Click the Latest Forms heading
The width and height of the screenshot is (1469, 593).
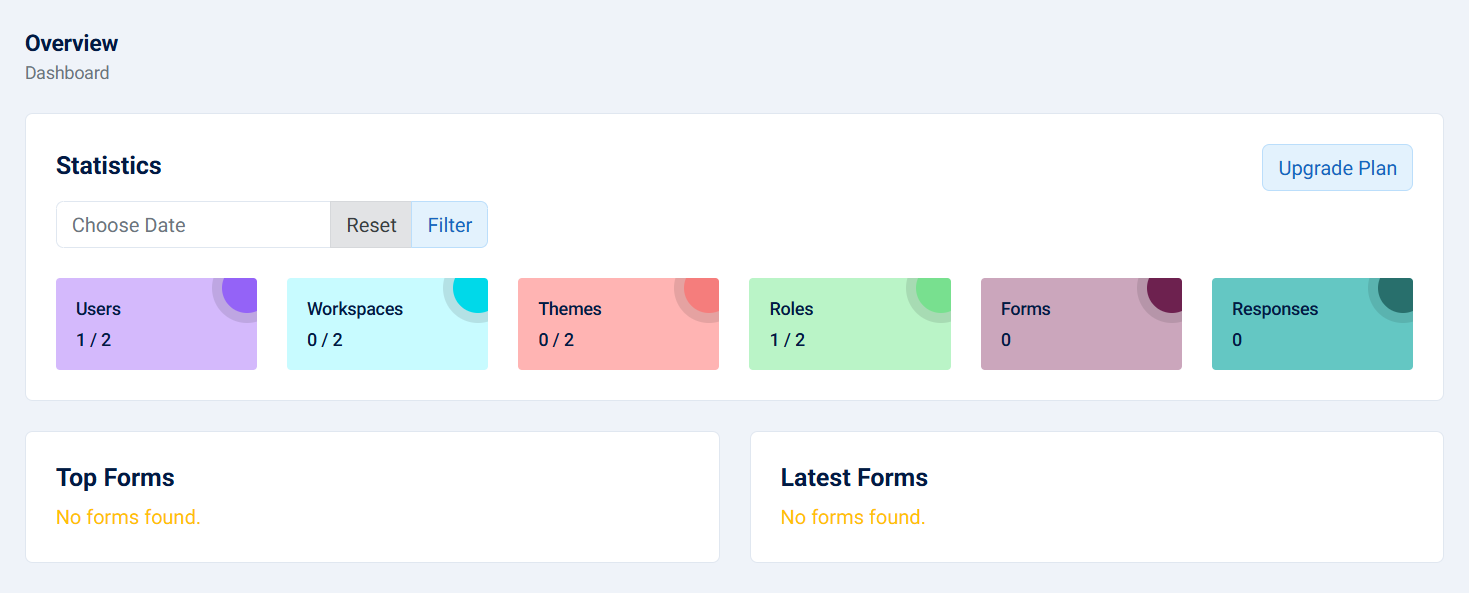[854, 478]
